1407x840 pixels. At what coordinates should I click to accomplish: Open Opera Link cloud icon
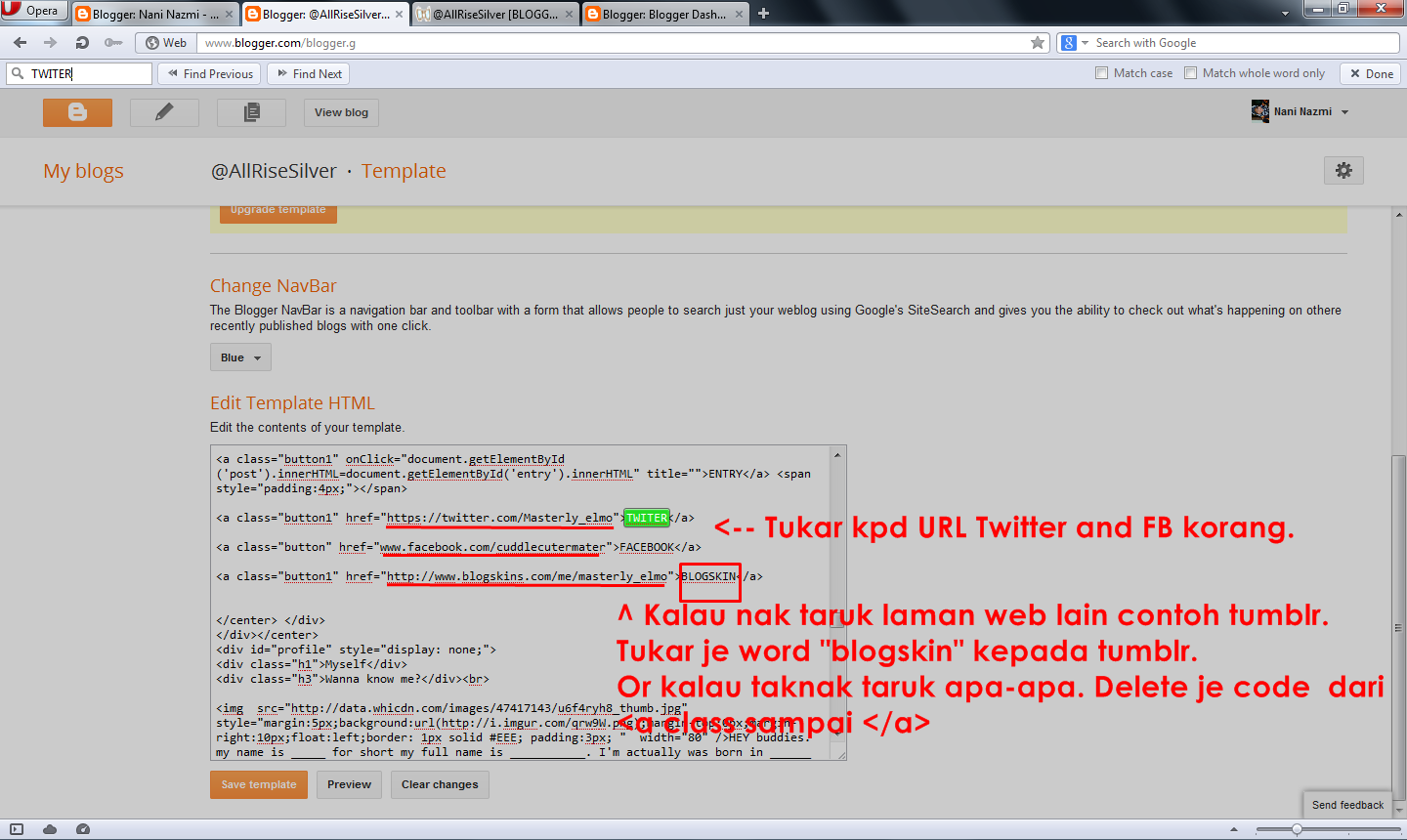[50, 829]
